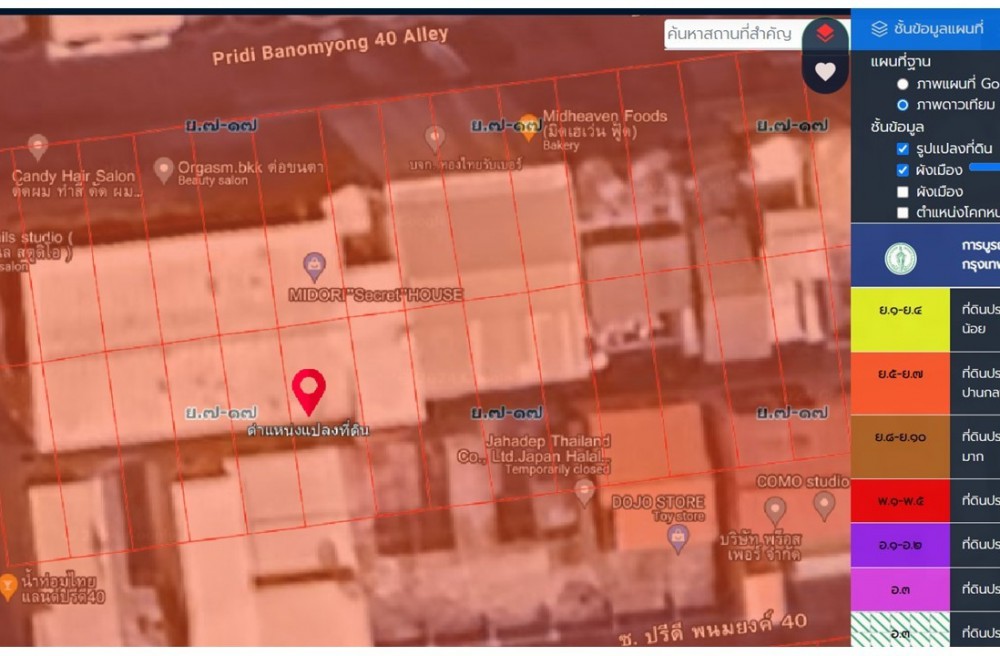Click the DOJO STORE toy store pin

pos(678,537)
